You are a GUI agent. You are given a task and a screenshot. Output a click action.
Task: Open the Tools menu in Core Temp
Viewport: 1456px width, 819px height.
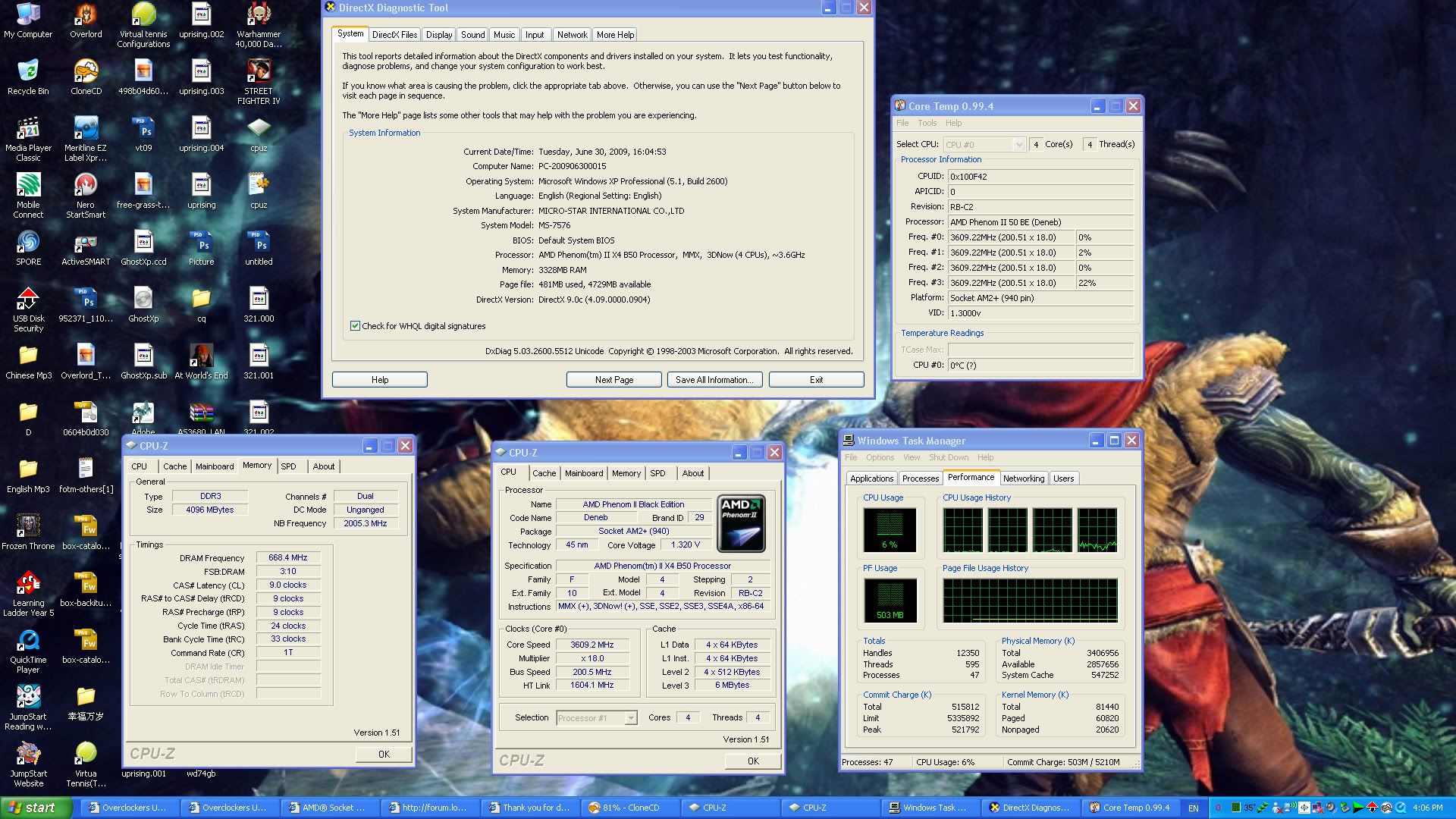[927, 123]
